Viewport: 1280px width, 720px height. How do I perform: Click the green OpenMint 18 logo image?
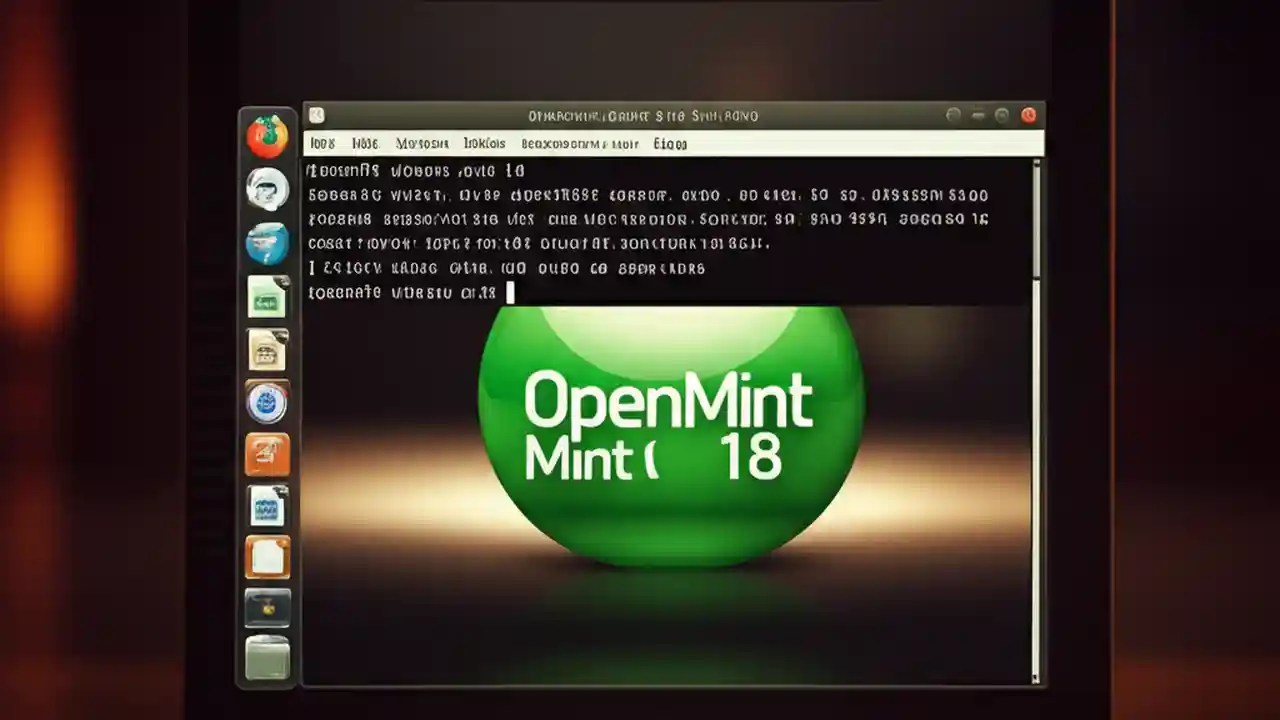tap(668, 440)
